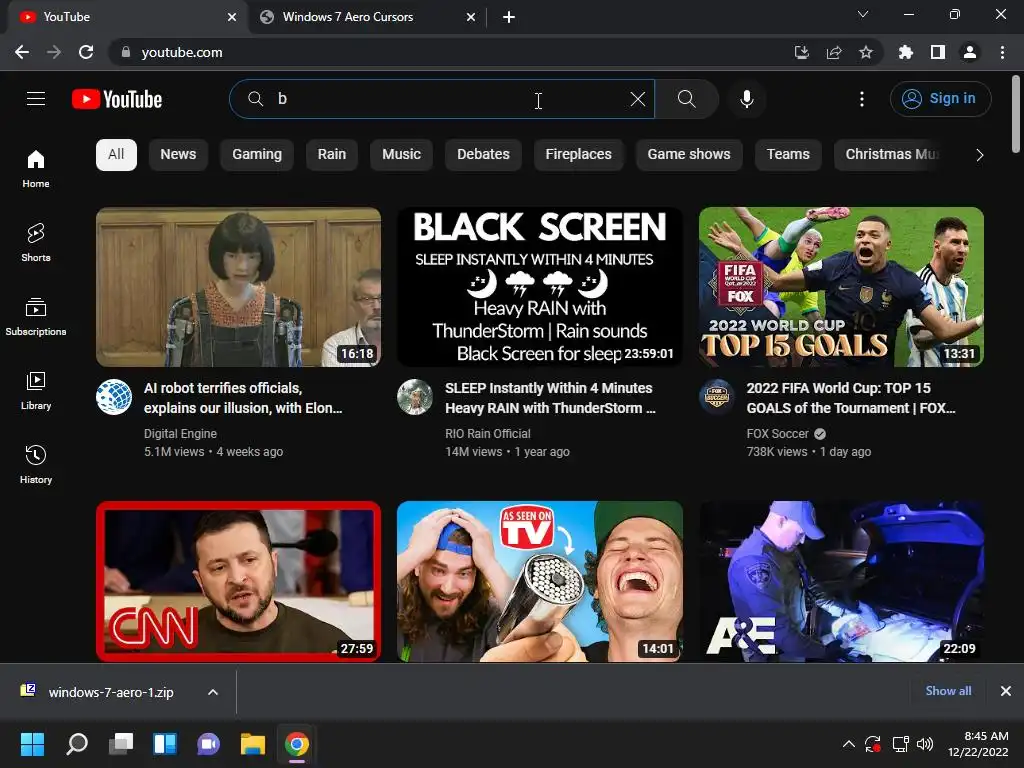The height and width of the screenshot is (768, 1024).
Task: Select the News filter chip
Action: click(178, 155)
